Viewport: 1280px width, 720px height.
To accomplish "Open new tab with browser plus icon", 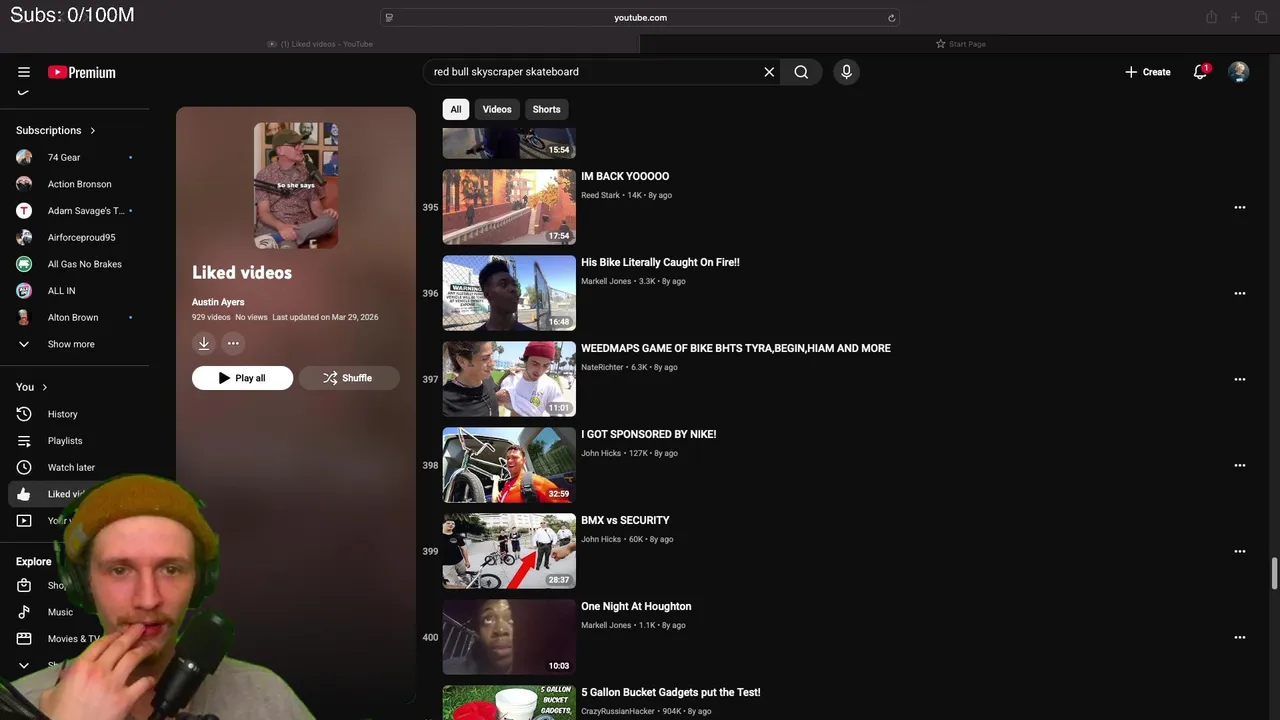I will pos(1236,17).
